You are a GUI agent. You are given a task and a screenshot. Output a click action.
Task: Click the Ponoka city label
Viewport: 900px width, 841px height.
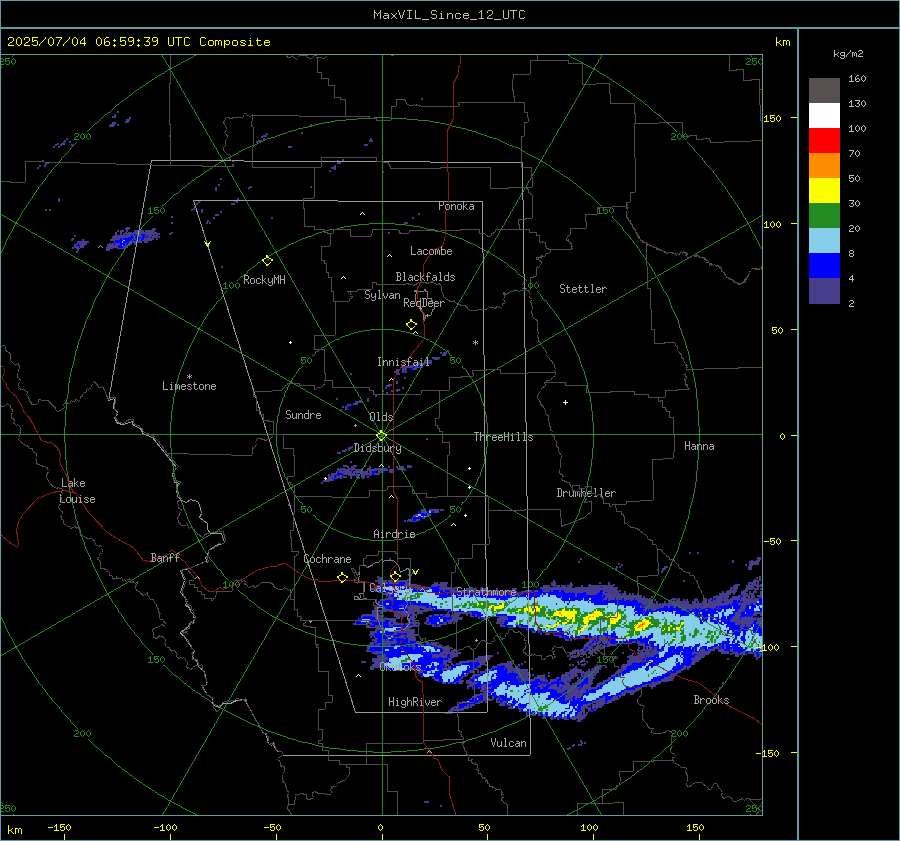(456, 206)
